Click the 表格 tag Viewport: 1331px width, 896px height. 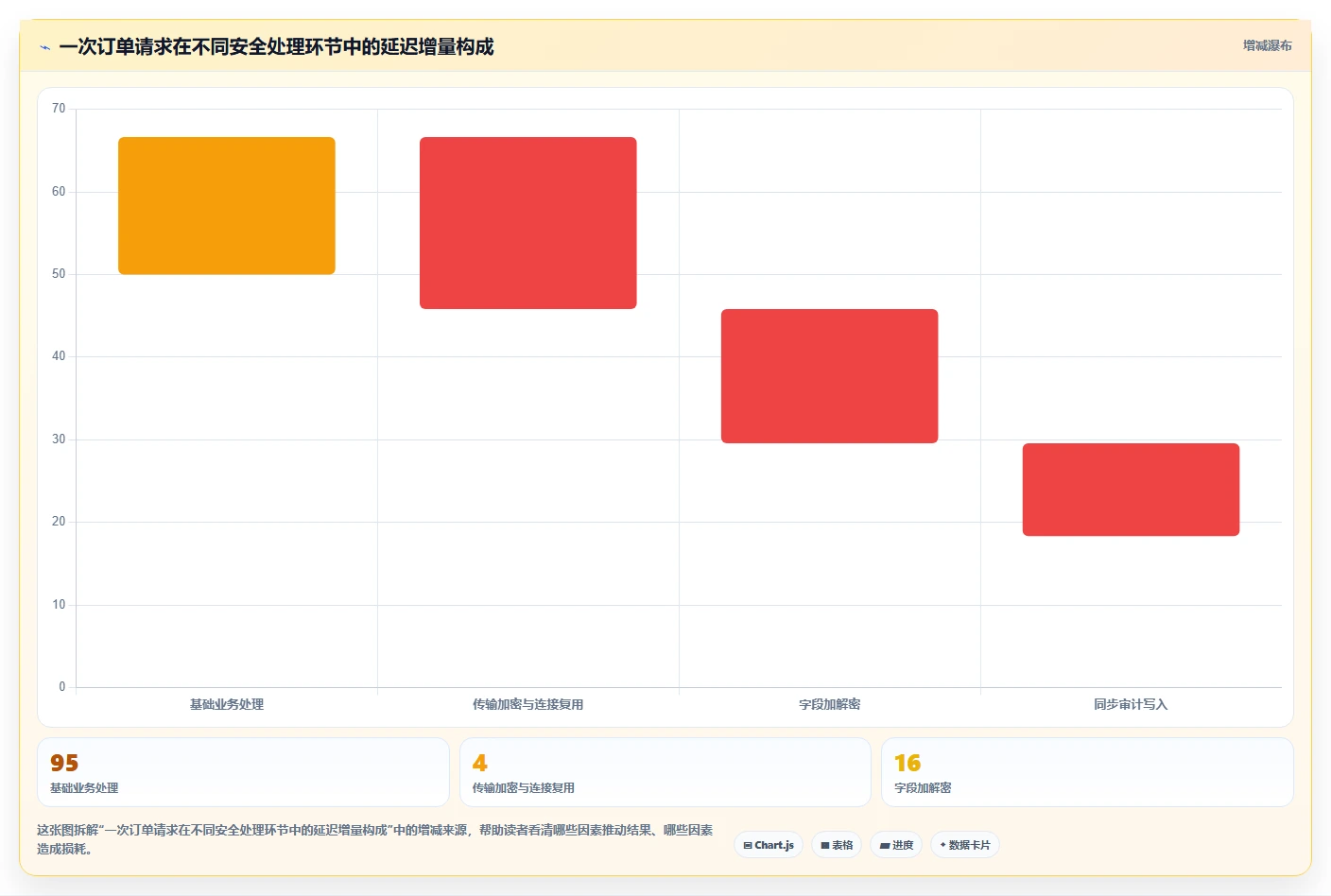pos(837,845)
